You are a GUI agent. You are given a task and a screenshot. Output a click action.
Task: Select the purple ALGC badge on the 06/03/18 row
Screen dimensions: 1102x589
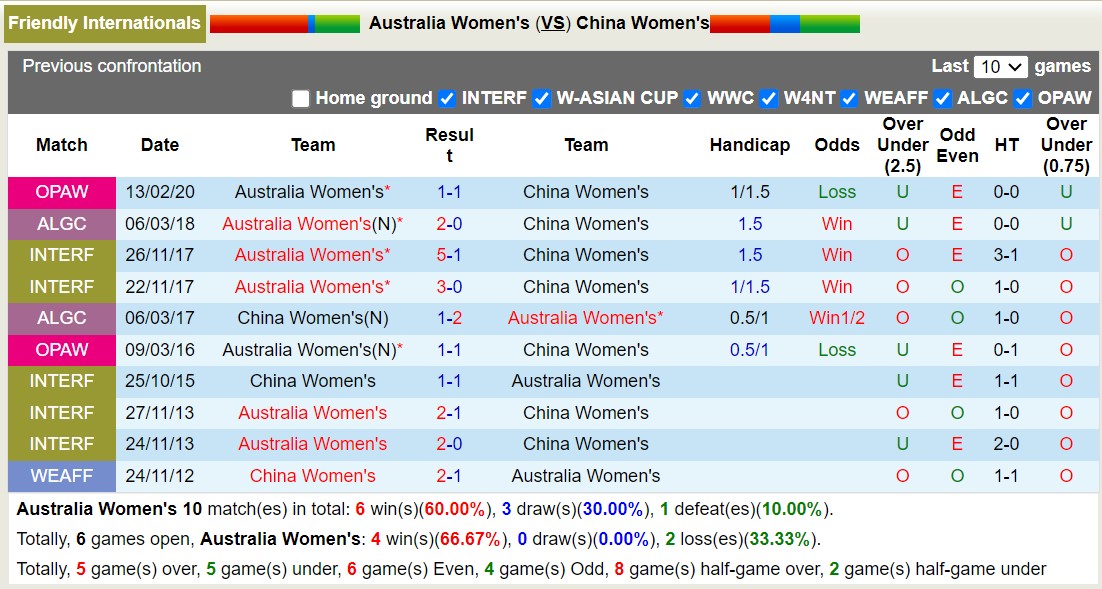tap(61, 223)
